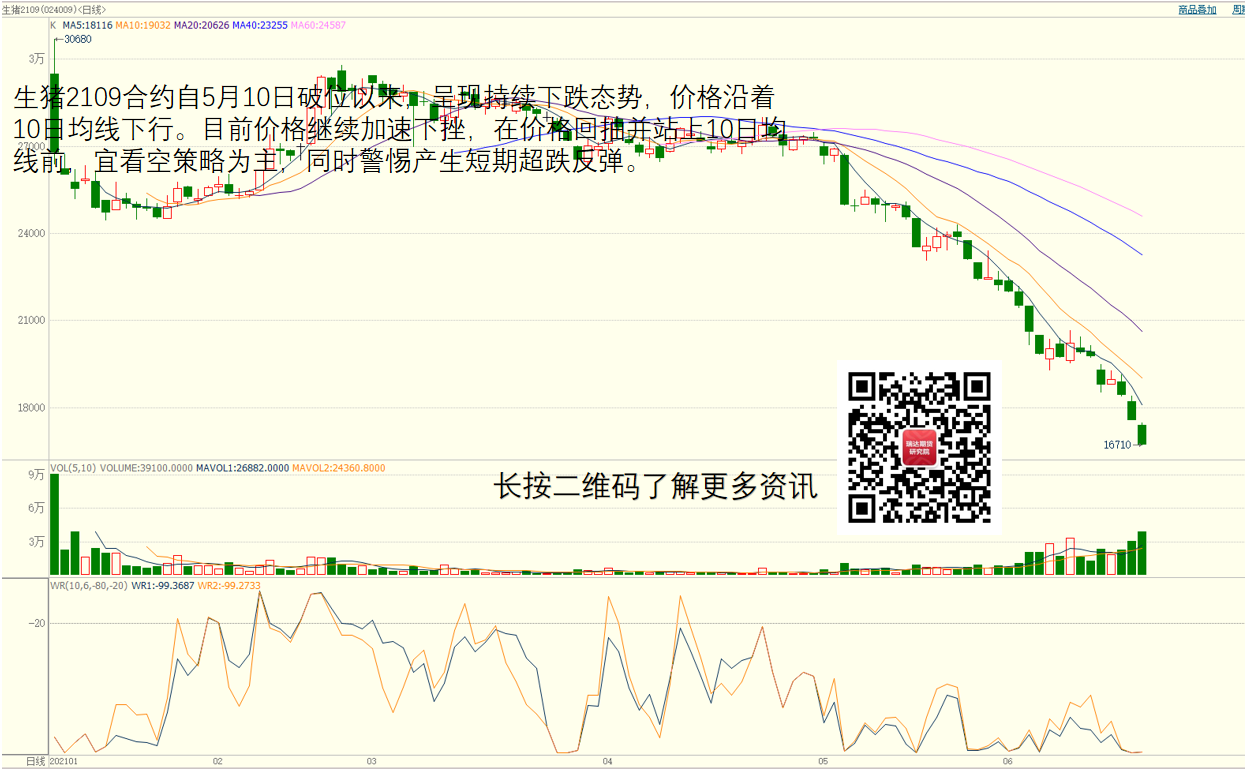This screenshot has width=1248, height=770.
Task: Click the WR(10,6,-80,-20) indicator label
Action: 88,586
